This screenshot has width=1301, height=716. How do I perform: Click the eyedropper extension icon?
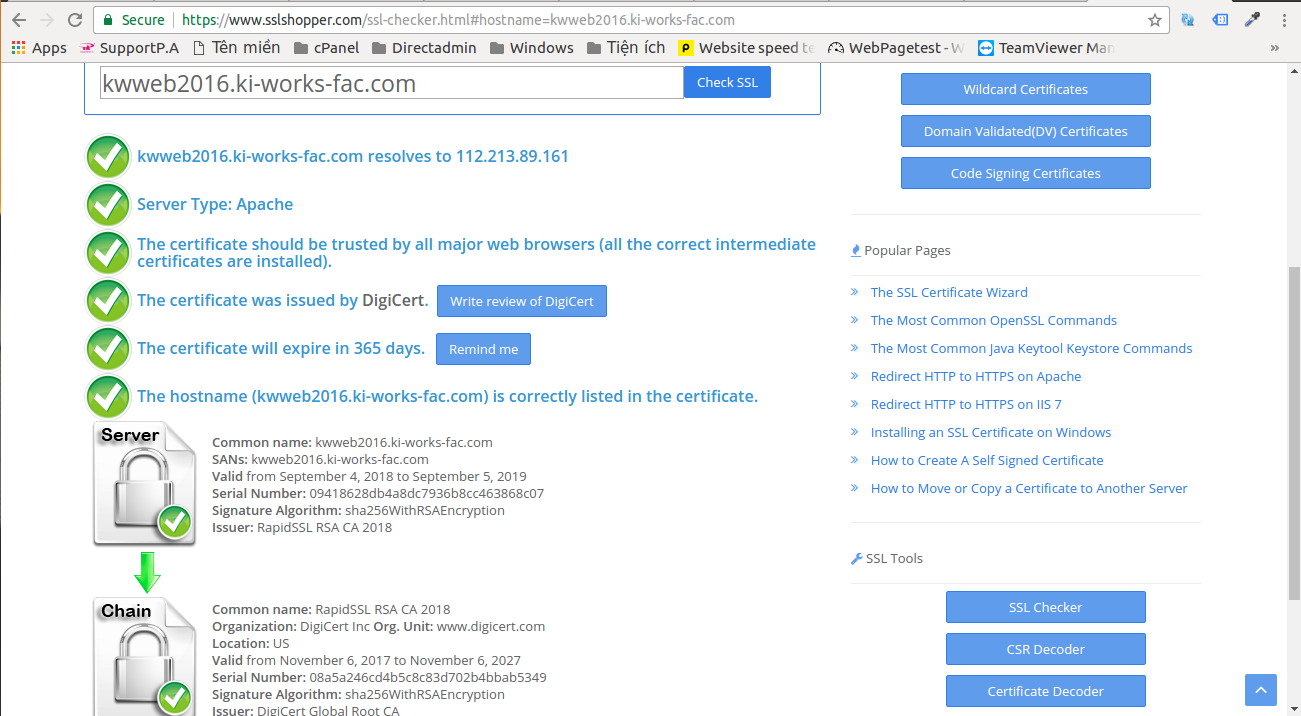(1252, 20)
